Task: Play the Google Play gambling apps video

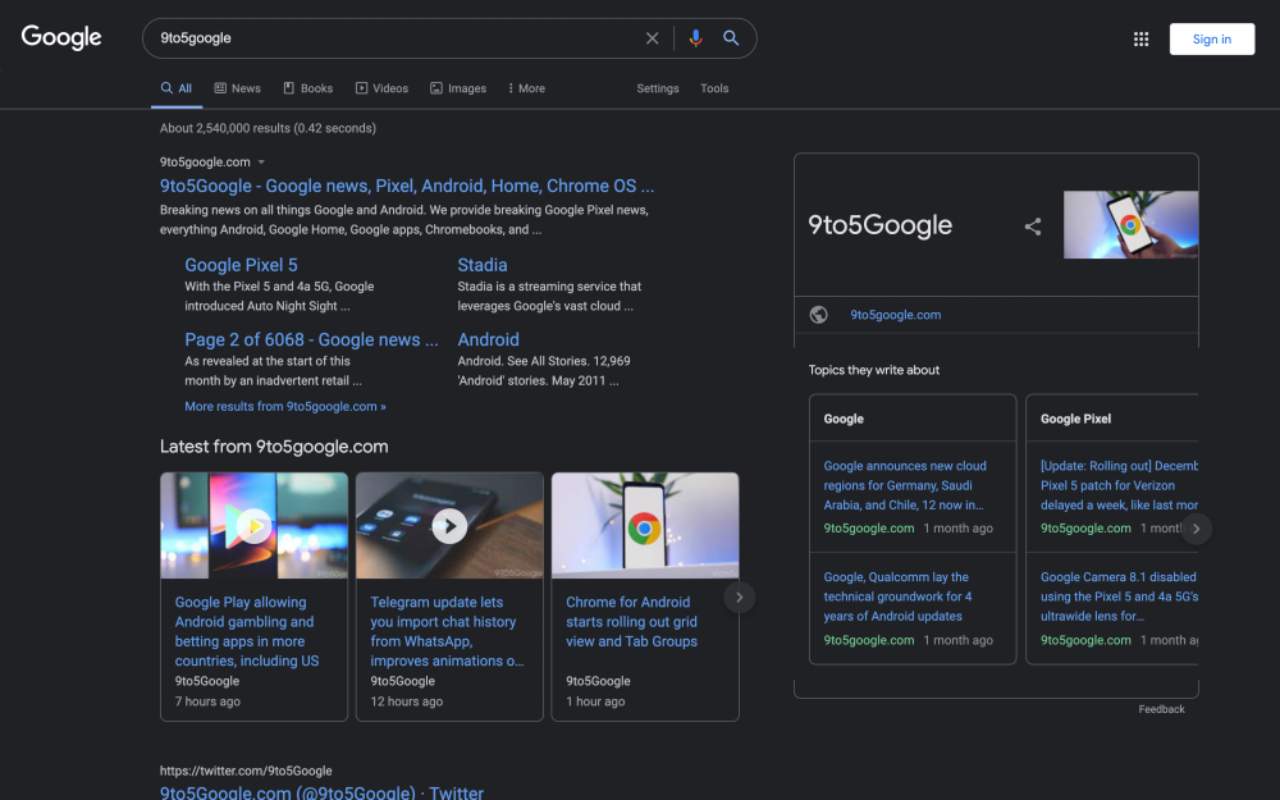Action: [x=254, y=525]
